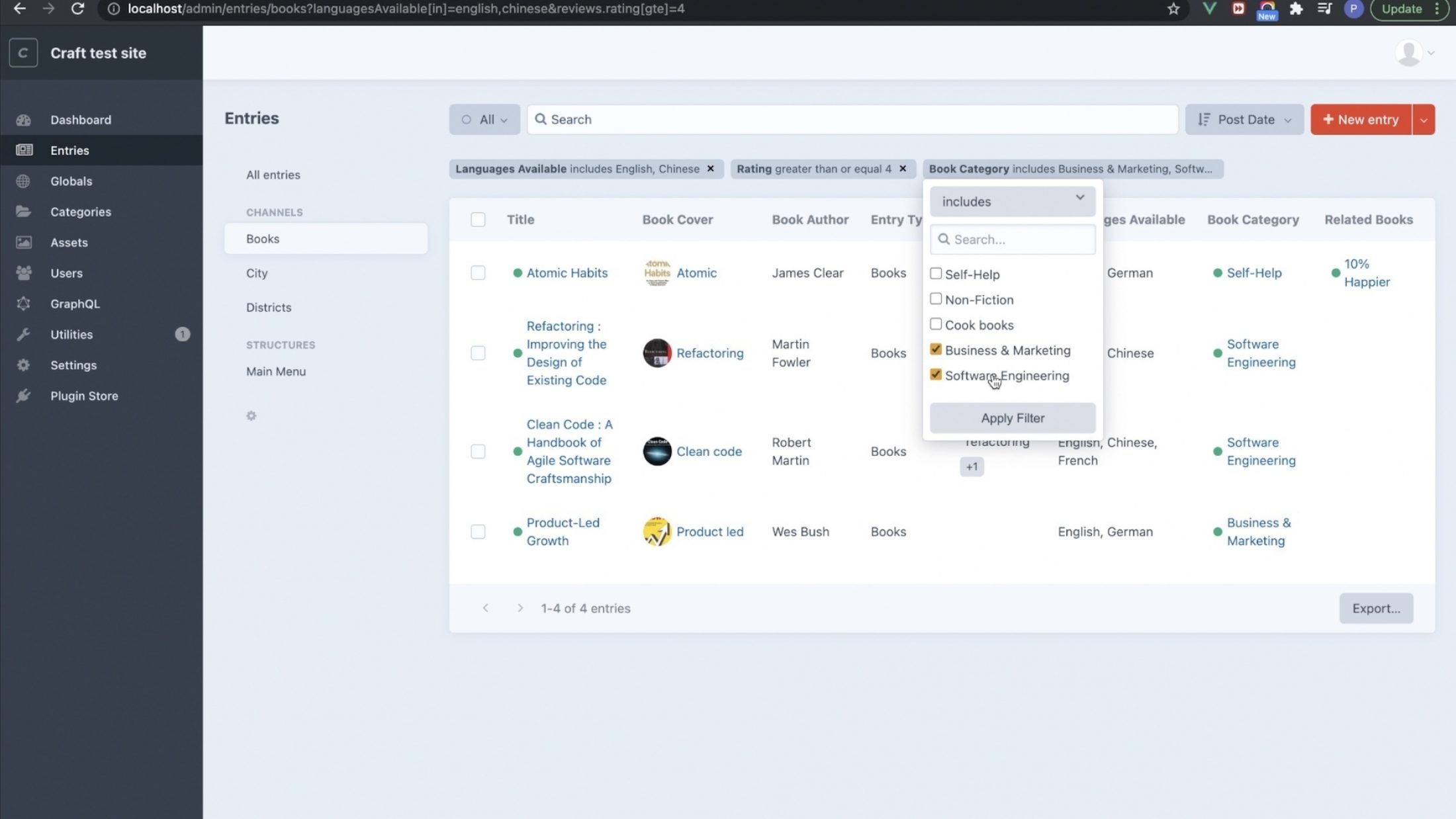Expand the Post Date sort menu
The image size is (1456, 819).
(1244, 120)
